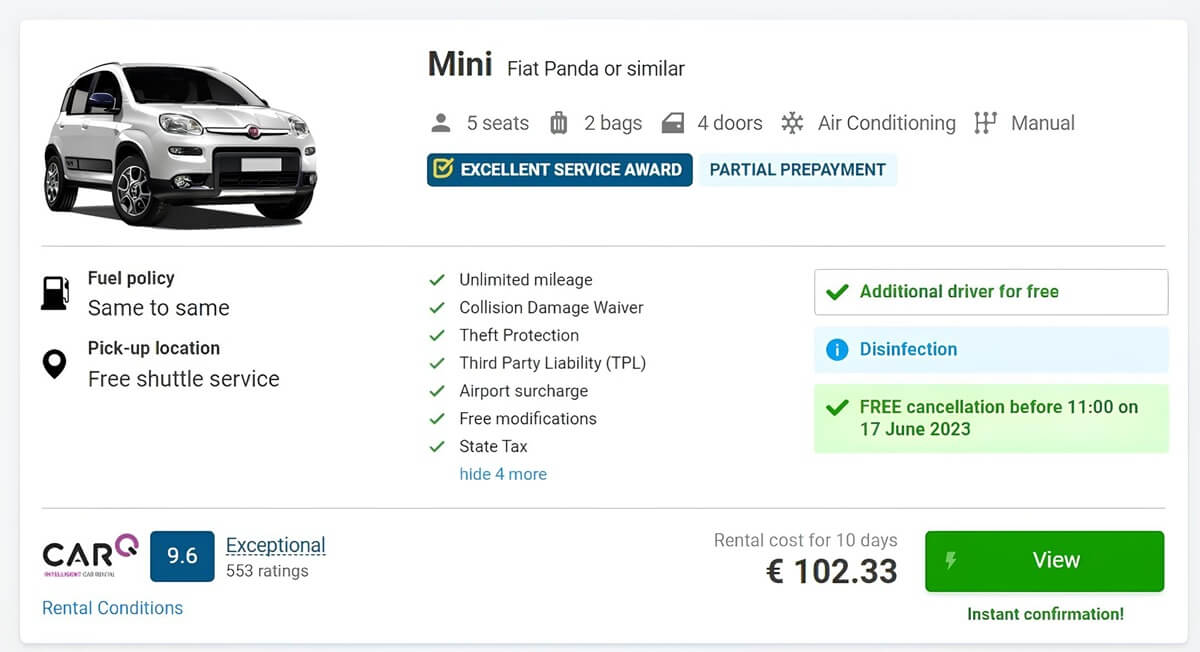Collapse the list with hide 4 more

[x=503, y=474]
